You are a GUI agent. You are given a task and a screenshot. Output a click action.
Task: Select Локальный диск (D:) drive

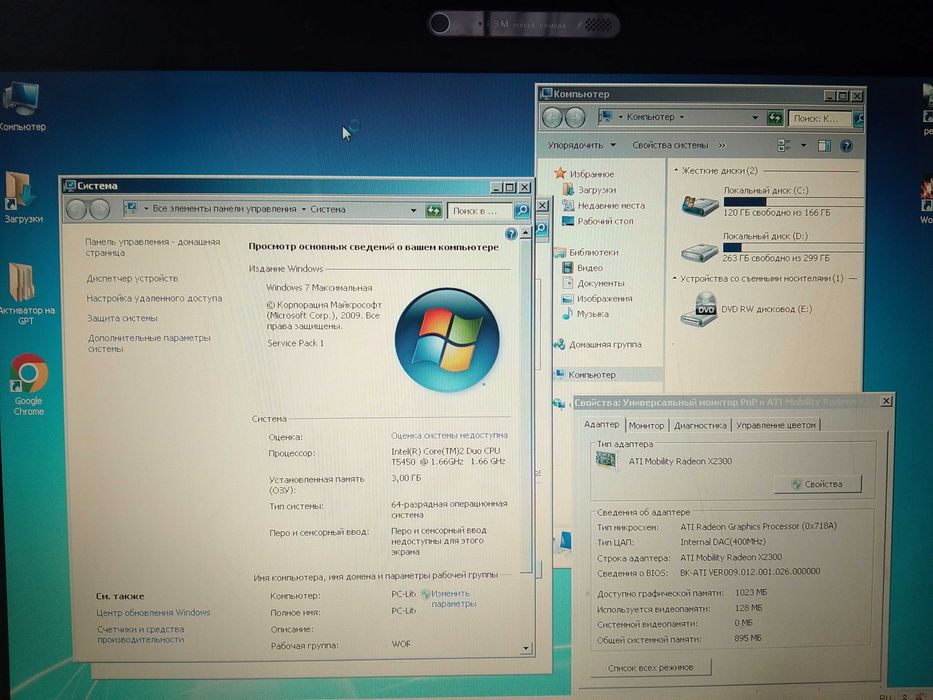tap(771, 247)
